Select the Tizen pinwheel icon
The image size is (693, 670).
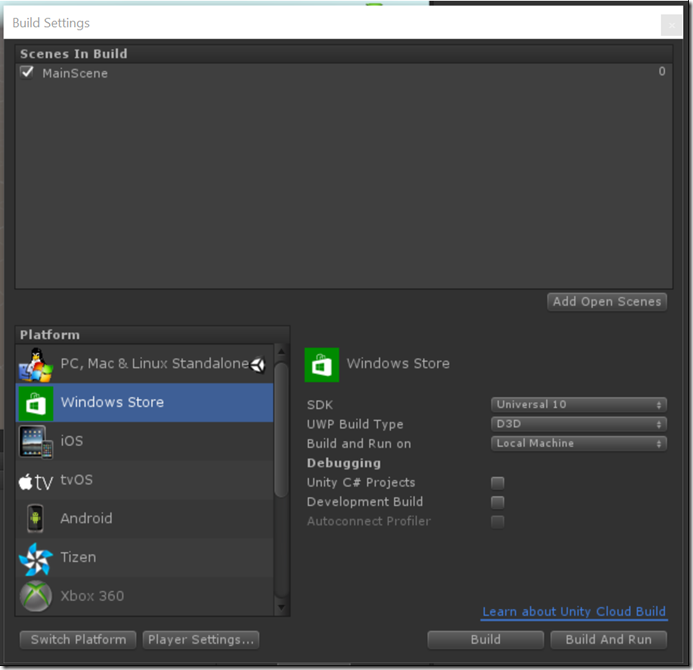pos(36,558)
